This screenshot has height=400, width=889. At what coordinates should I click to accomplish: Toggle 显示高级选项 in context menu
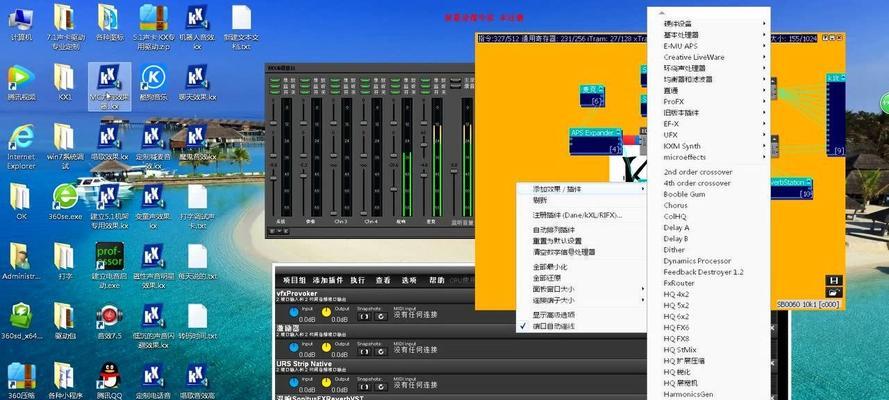click(581, 314)
